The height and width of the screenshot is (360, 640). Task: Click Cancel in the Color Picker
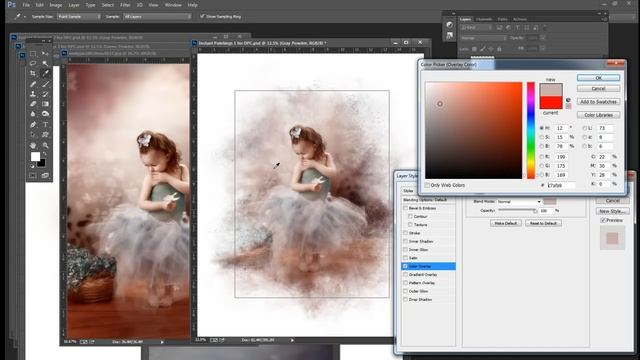(x=598, y=89)
